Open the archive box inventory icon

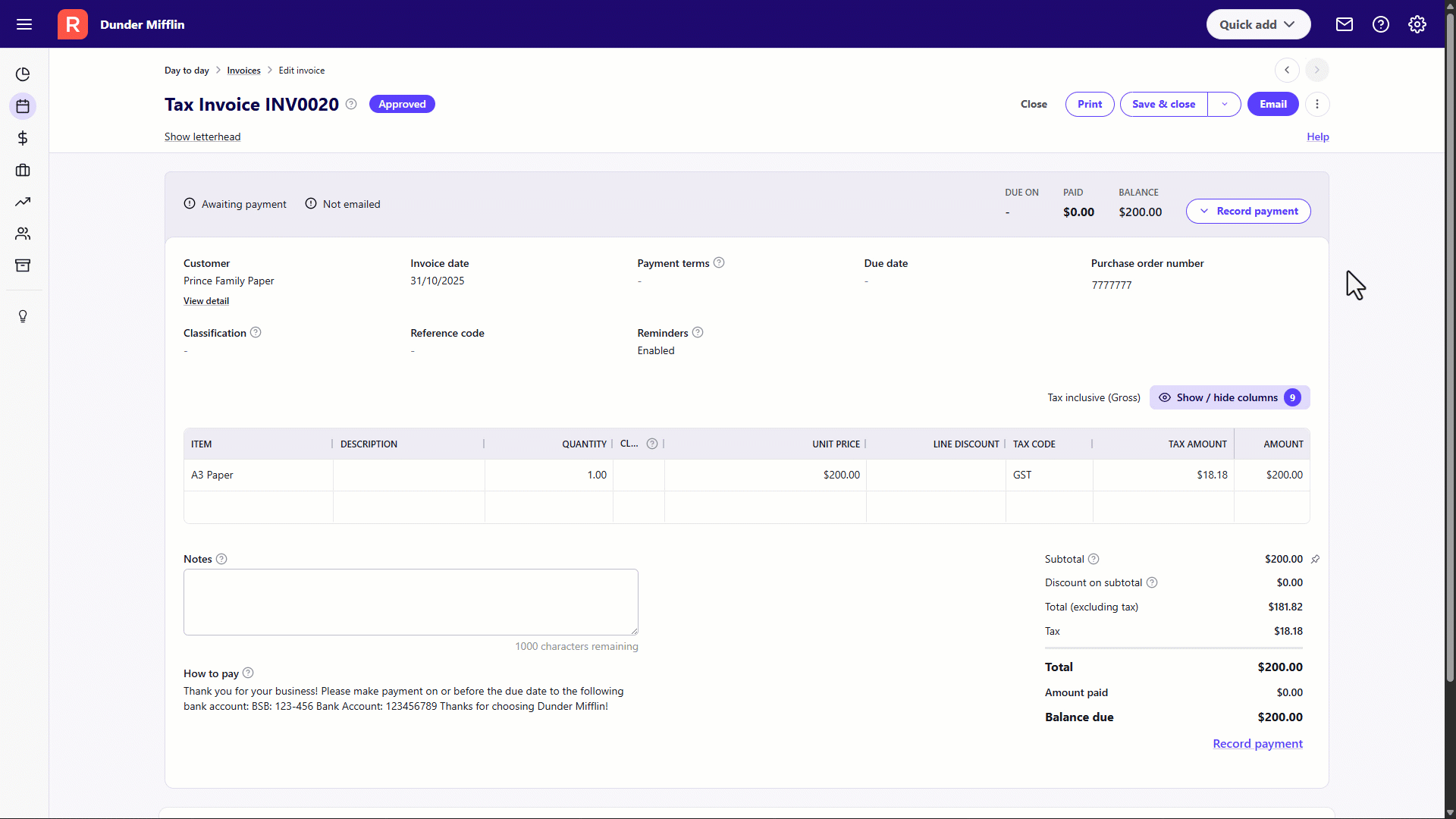click(x=23, y=265)
